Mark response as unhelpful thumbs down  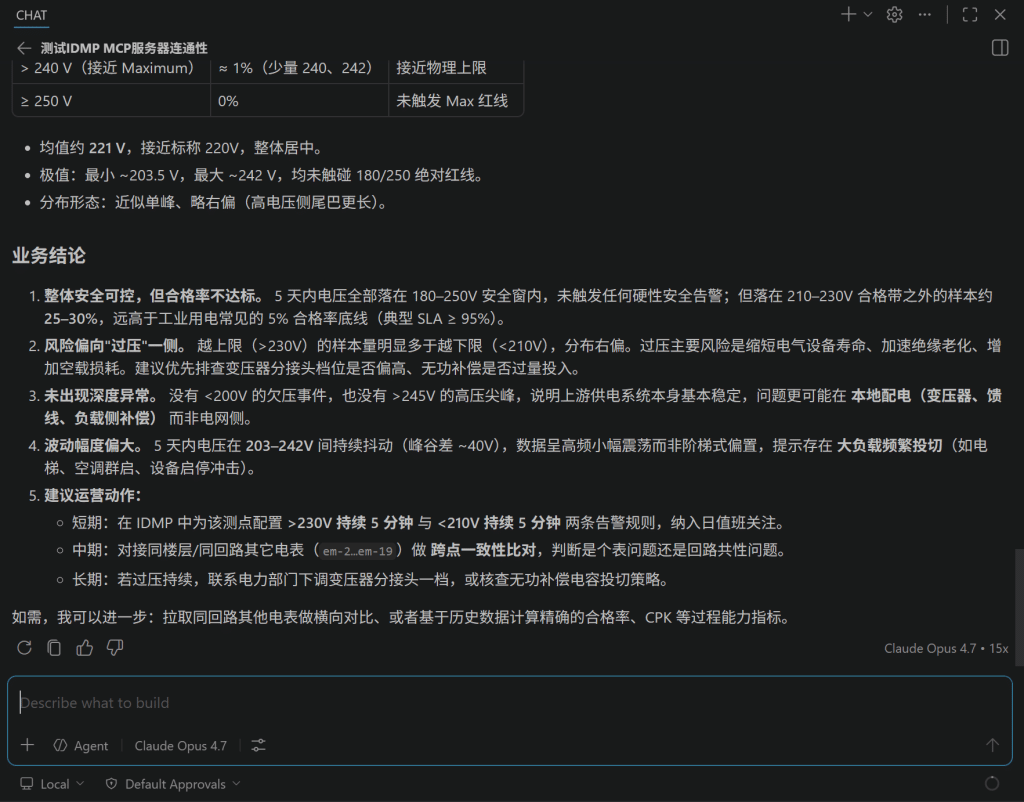115,647
